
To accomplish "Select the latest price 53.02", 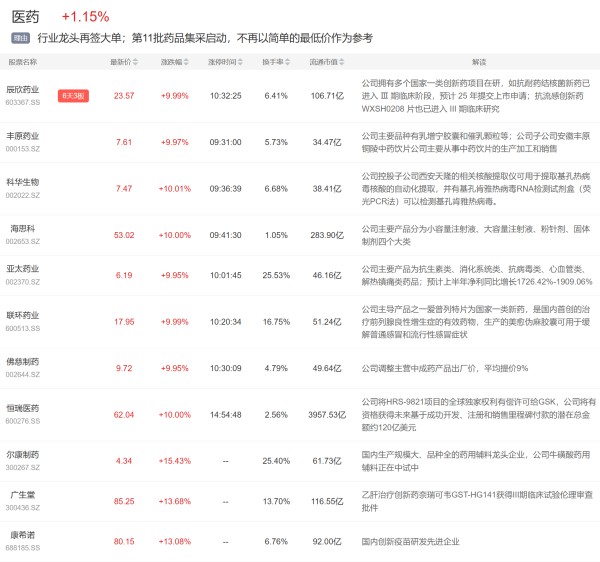I will coord(124,235).
